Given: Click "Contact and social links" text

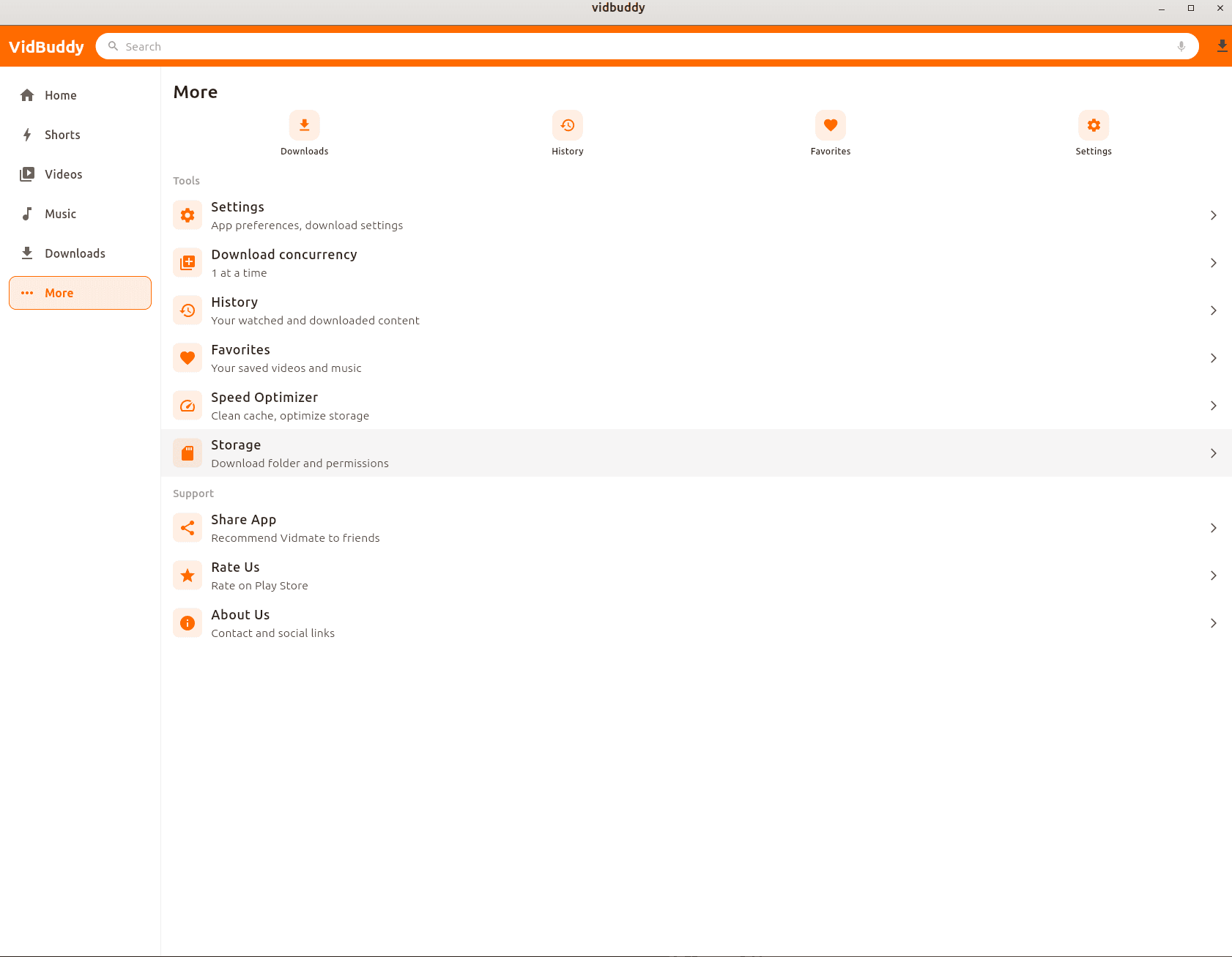Looking at the screenshot, I should click(x=272, y=633).
